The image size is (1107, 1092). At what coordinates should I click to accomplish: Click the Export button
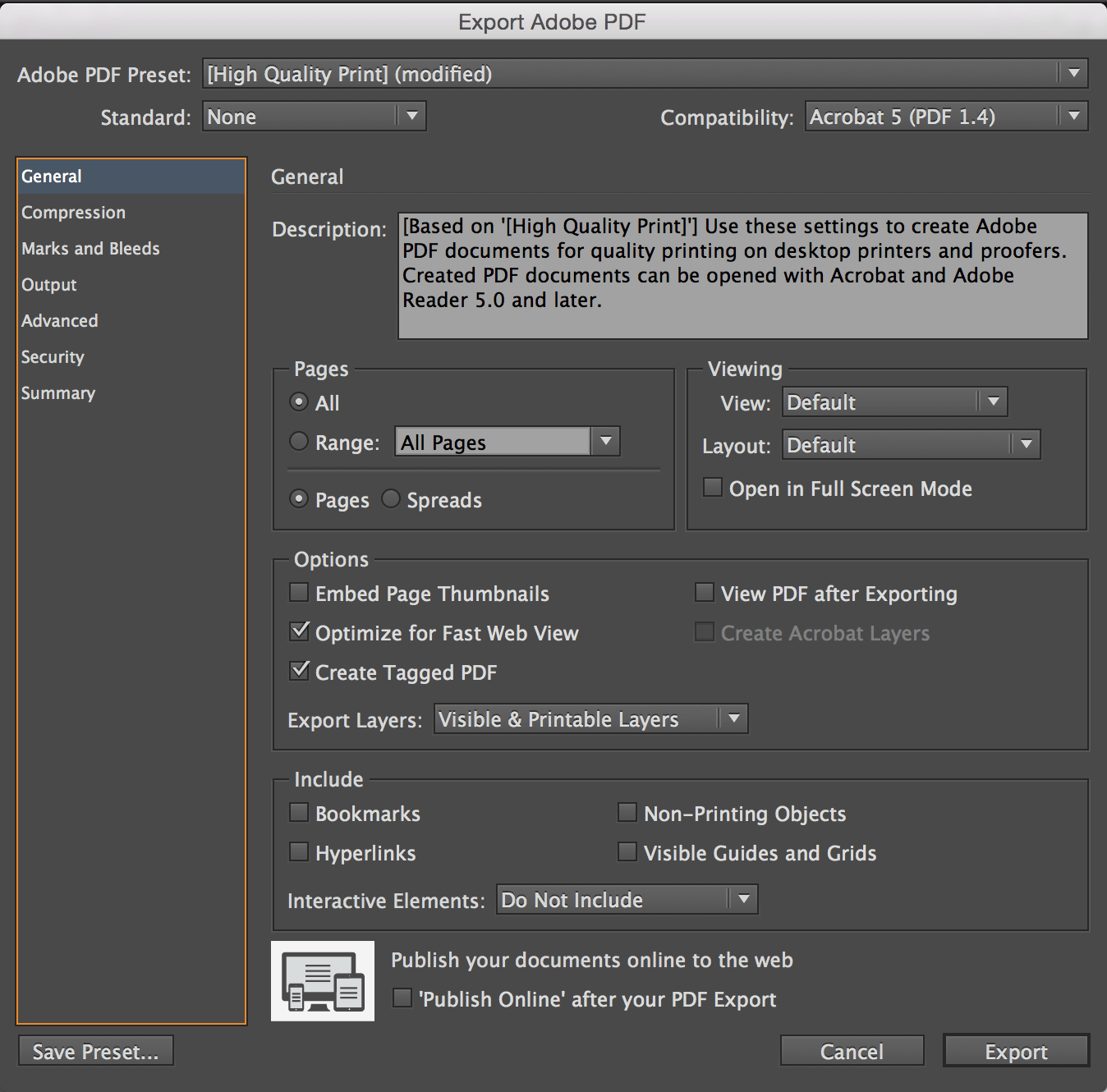(1016, 1051)
